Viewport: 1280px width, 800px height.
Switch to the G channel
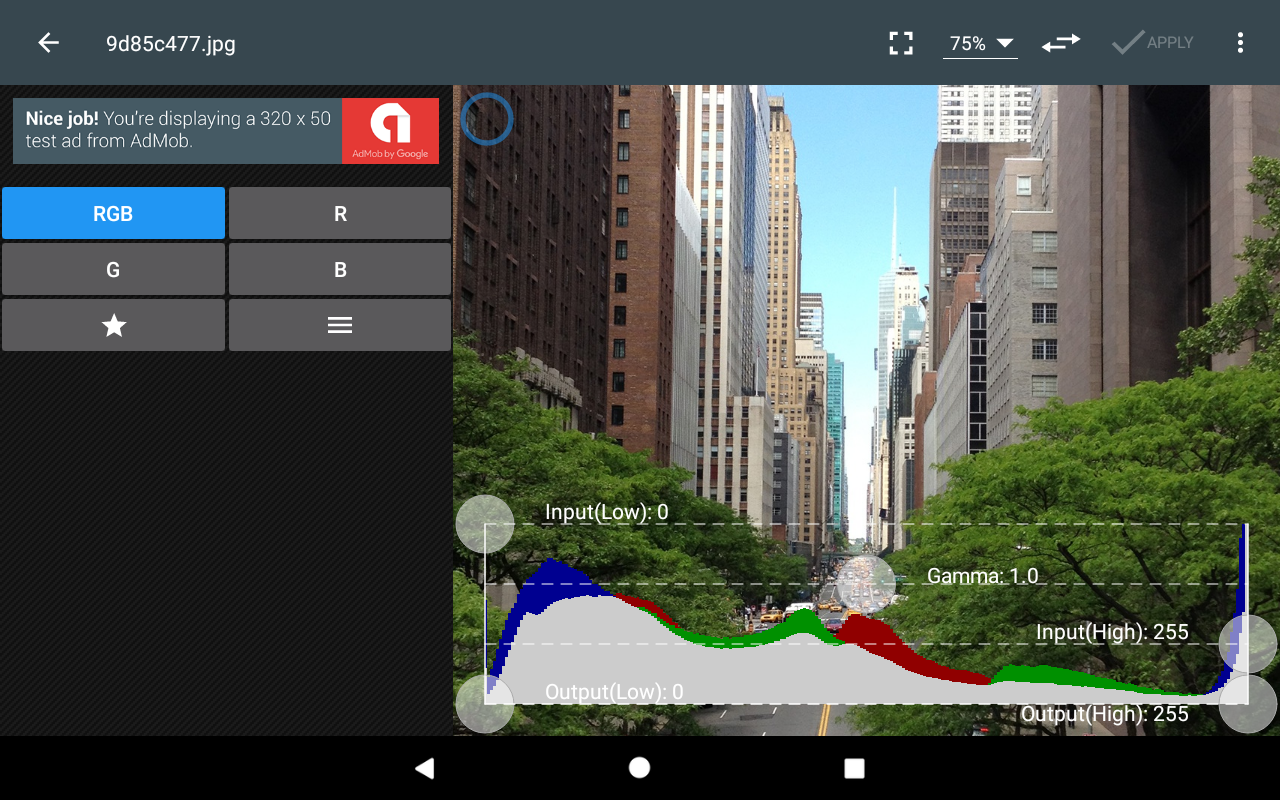click(113, 269)
